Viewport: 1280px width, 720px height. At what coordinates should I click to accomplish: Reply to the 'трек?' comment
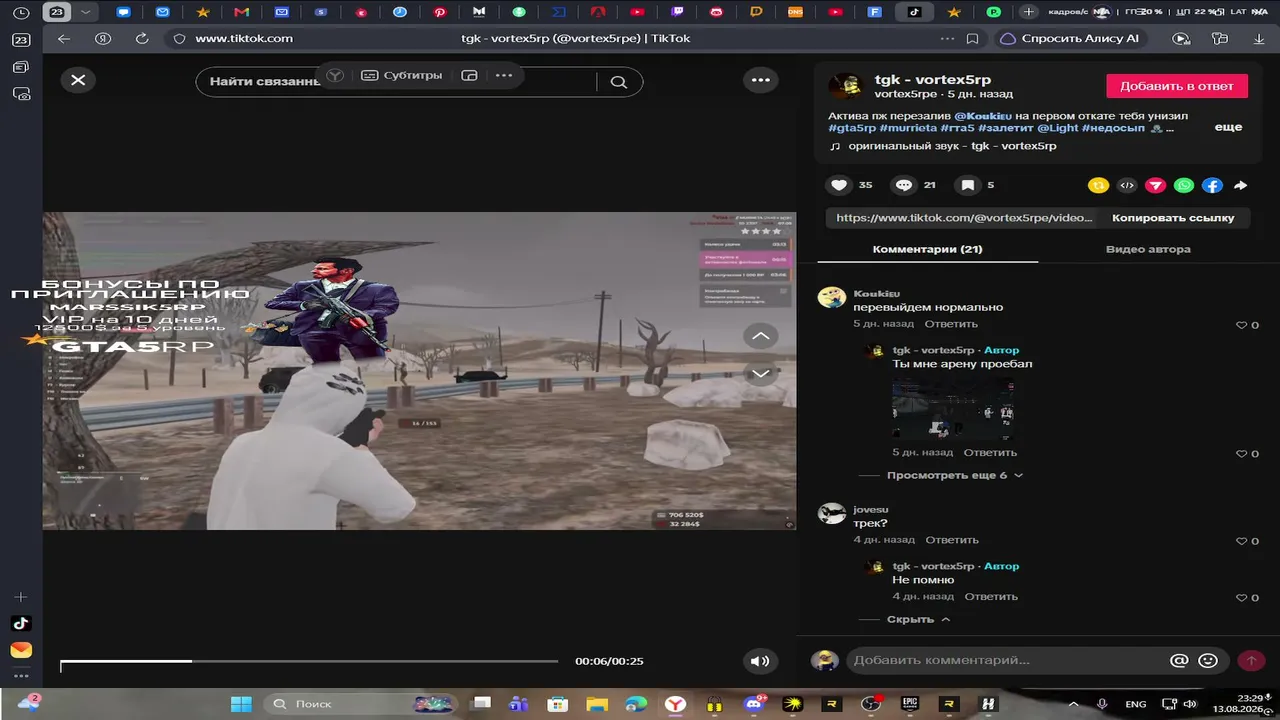pyautogui.click(x=951, y=540)
